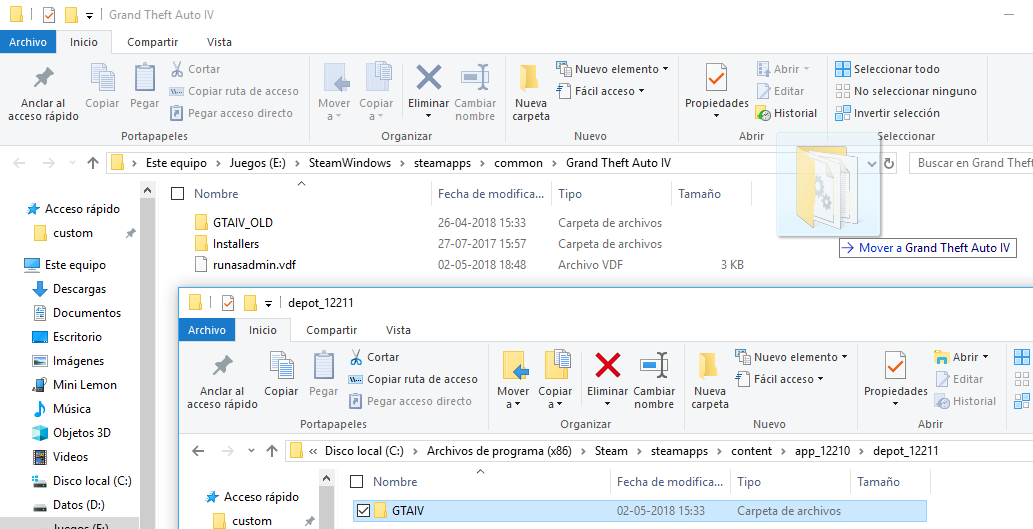Switch to Compartir tab in Grand Theft Auto IV window

[152, 42]
